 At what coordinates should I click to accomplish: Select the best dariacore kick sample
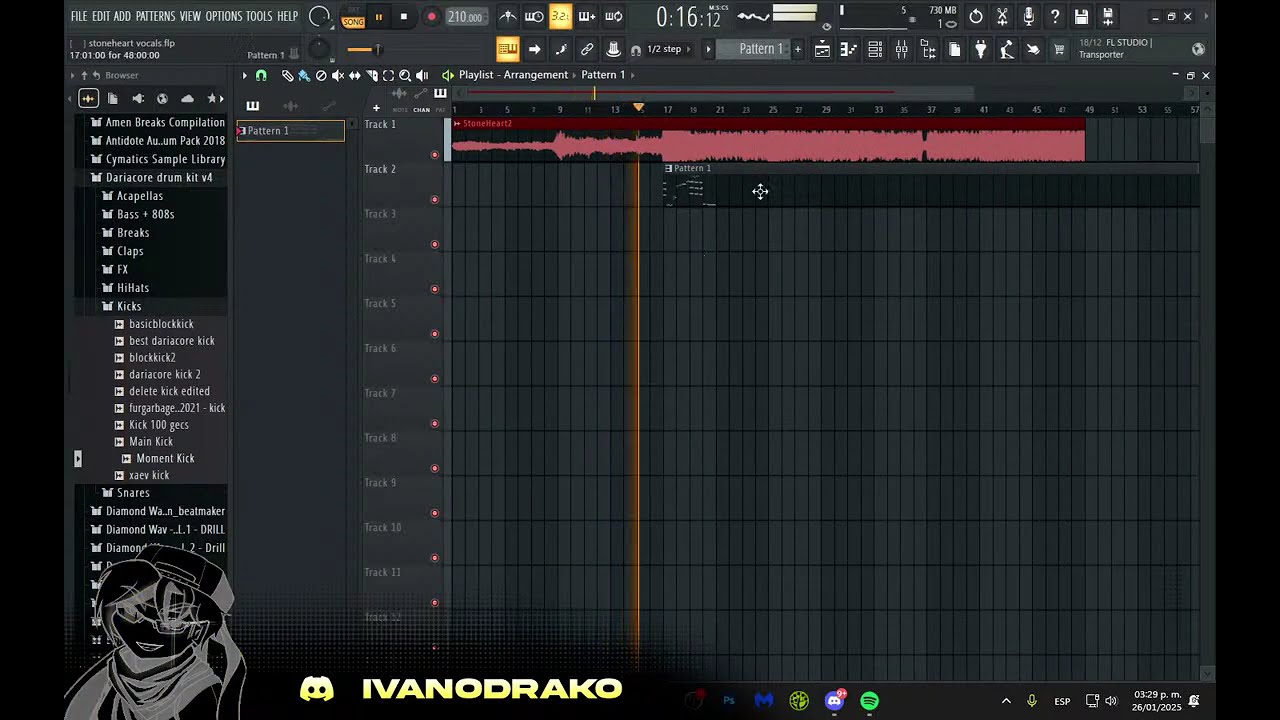[x=171, y=341]
